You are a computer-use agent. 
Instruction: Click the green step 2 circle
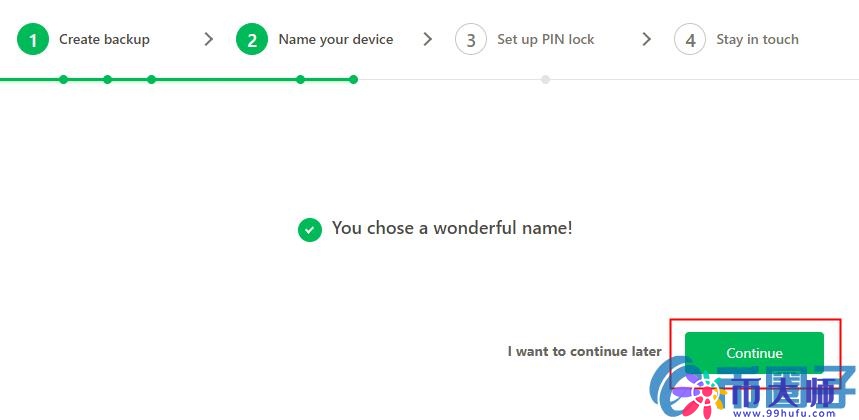click(252, 39)
